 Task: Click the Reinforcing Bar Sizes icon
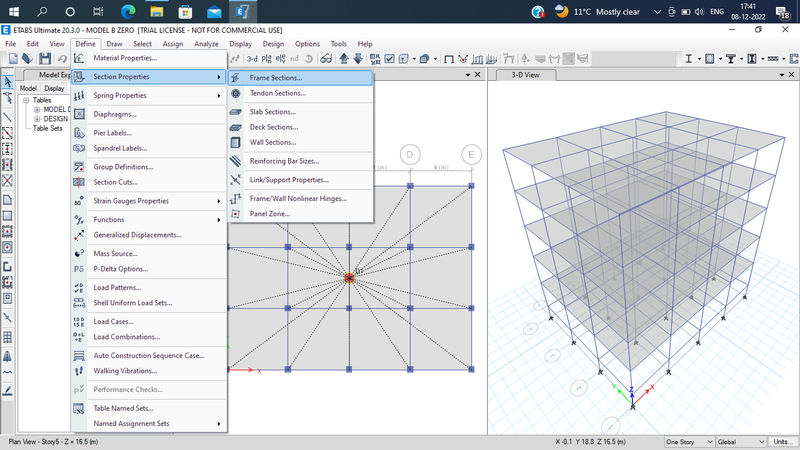click(235, 161)
